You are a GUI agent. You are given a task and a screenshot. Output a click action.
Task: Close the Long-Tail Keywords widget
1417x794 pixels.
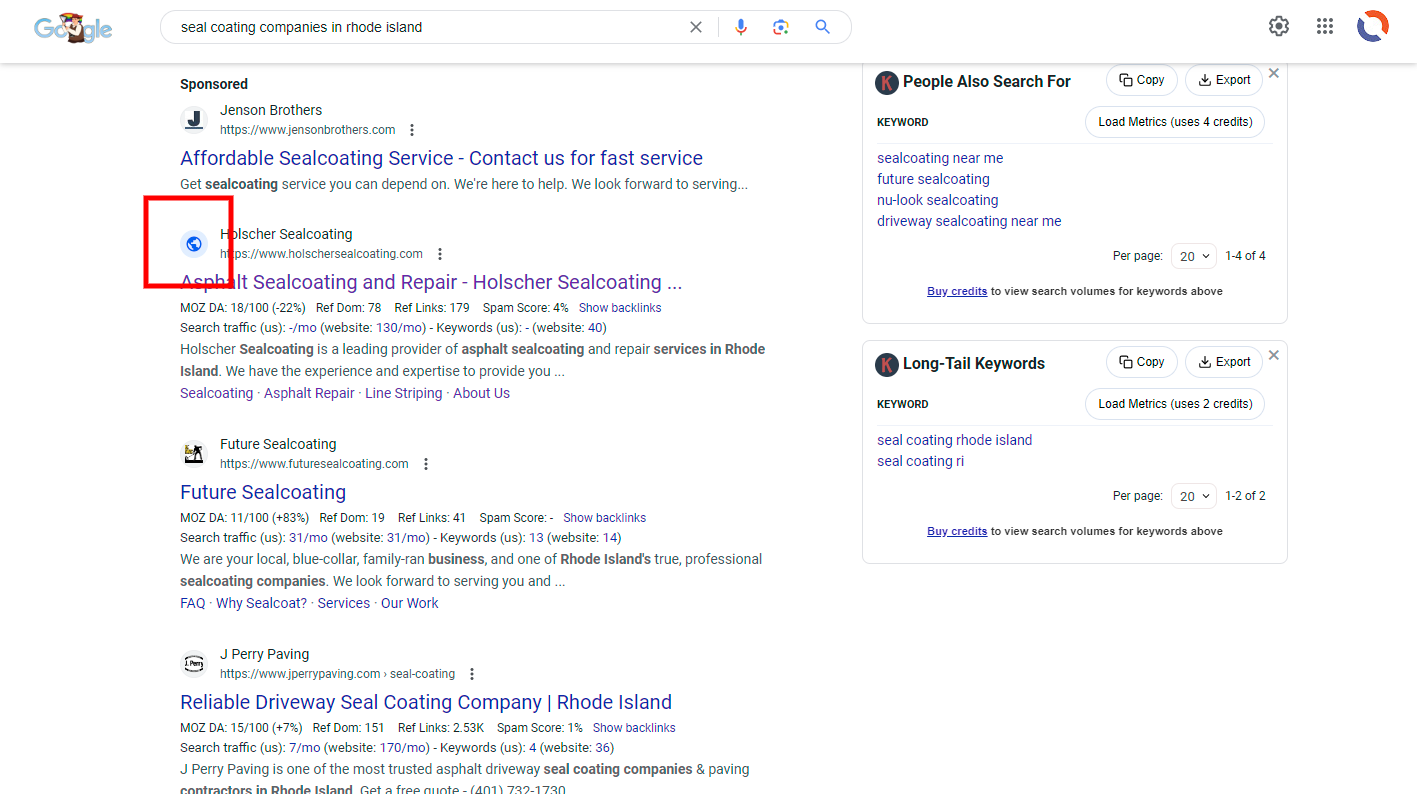coord(1274,355)
